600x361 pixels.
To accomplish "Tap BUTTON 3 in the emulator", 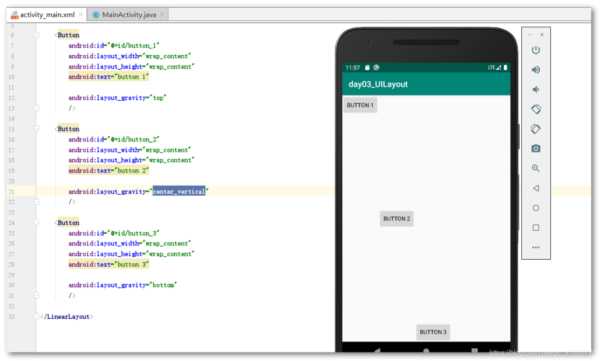I will (x=433, y=332).
